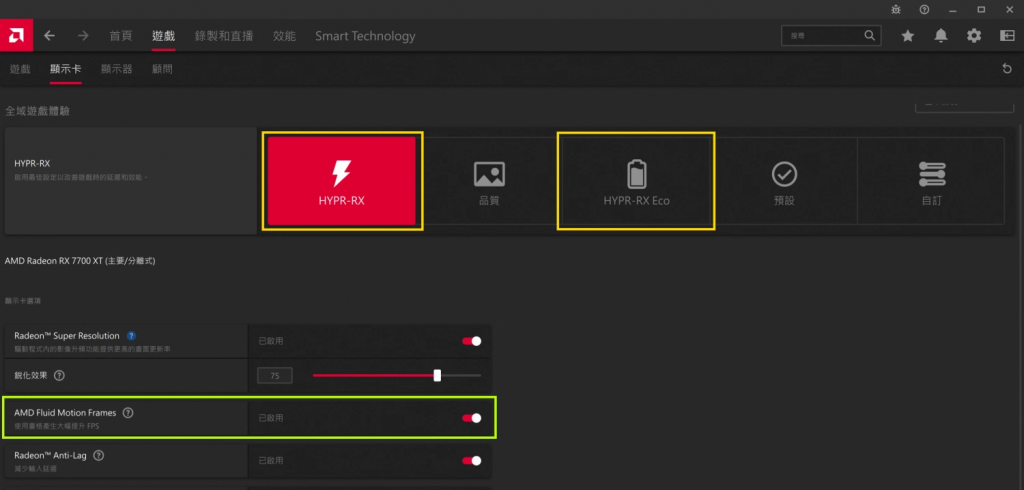The height and width of the screenshot is (490, 1024).
Task: Open favorites star icon
Action: (x=908, y=36)
